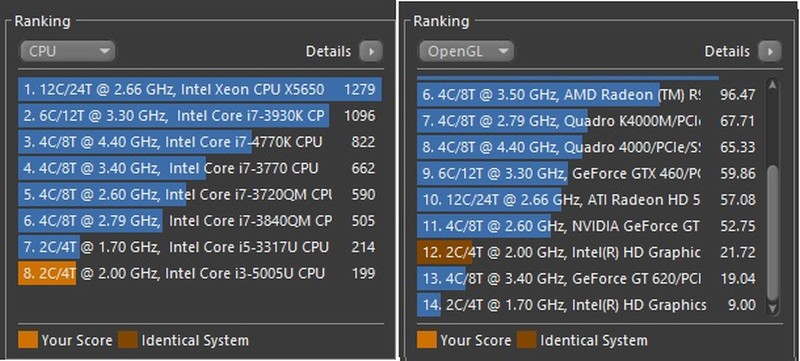Image resolution: width=800 pixels, height=361 pixels.
Task: Open the OpenGL ranking dropdown
Action: point(466,51)
